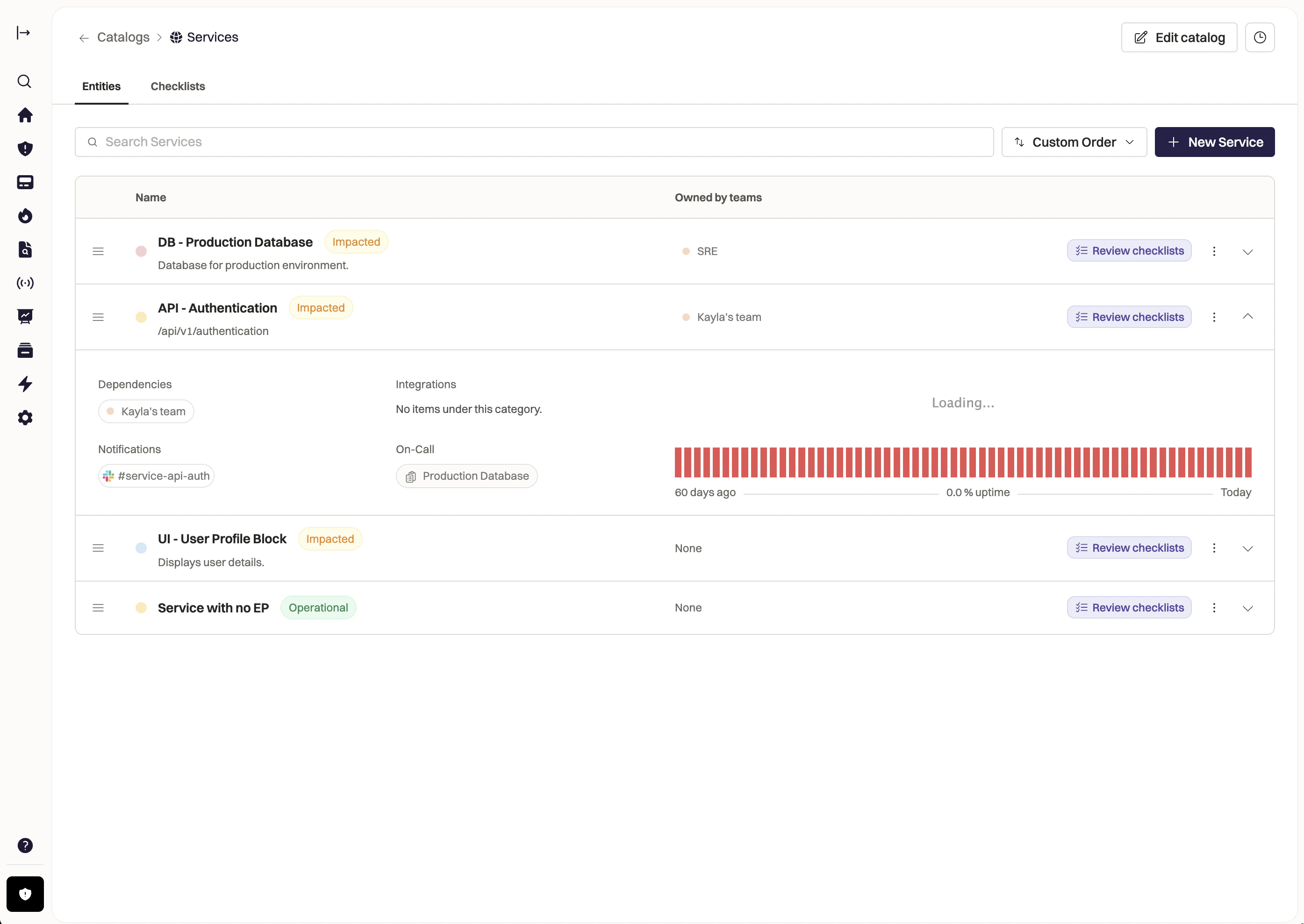Screen dimensions: 1304x924
Task: Expand the DB - Production Database row
Action: click(x=1247, y=251)
